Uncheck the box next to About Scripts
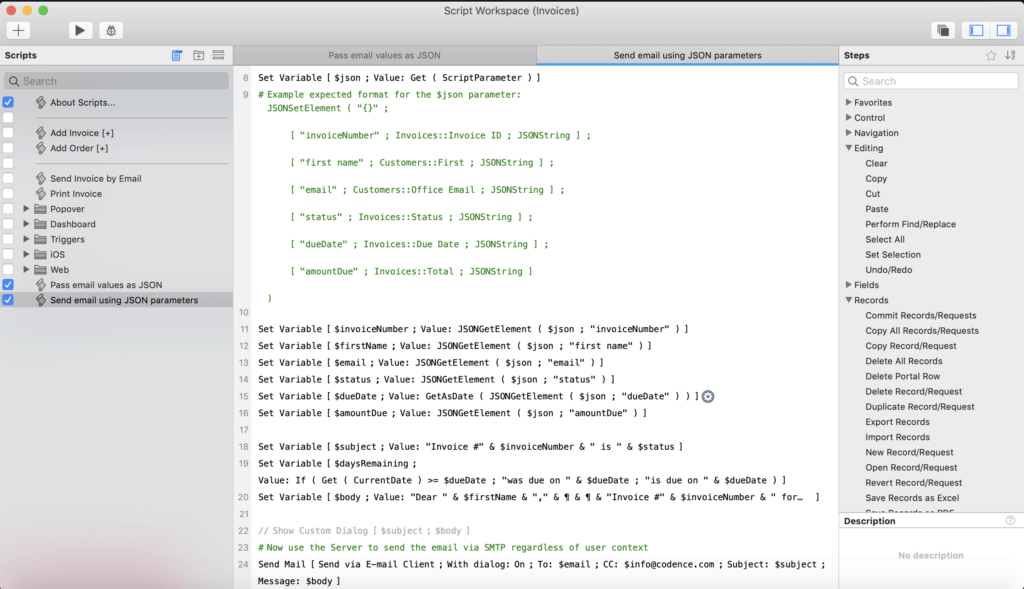The width and height of the screenshot is (1024, 589). (x=7, y=101)
